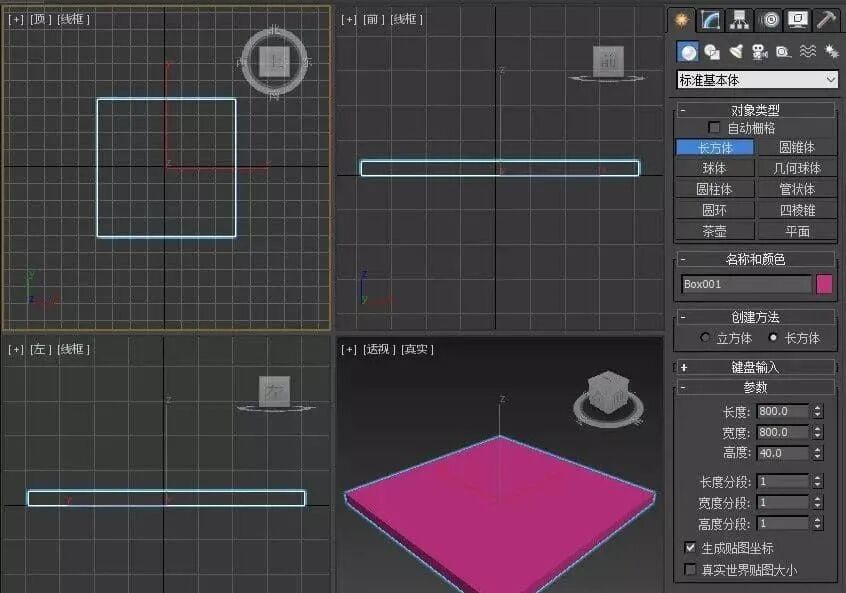The image size is (846, 593).
Task: Click the left viewport ViewCube
Action: tap(275, 392)
